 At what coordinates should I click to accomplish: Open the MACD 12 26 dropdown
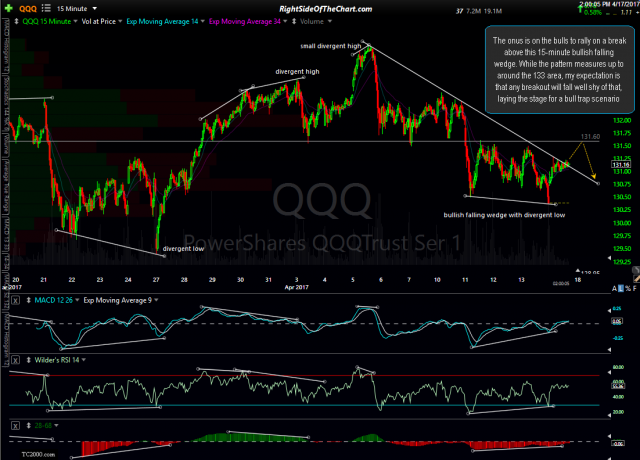coord(77,300)
